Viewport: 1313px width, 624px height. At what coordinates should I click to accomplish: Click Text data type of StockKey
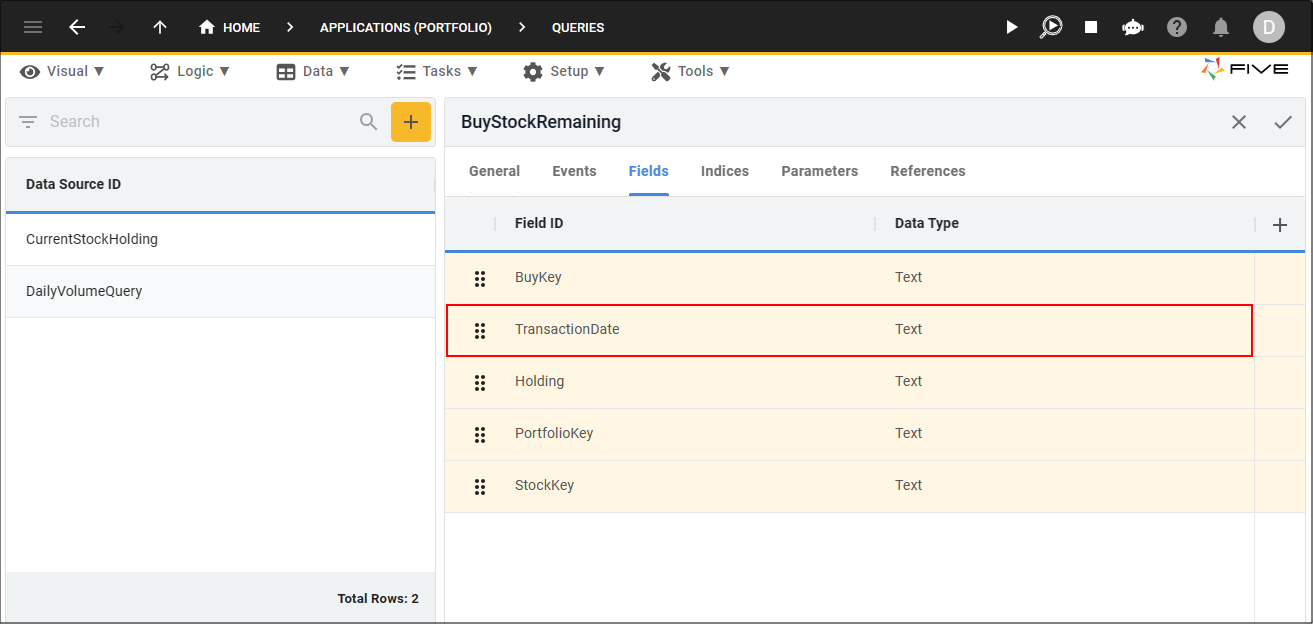(x=908, y=485)
